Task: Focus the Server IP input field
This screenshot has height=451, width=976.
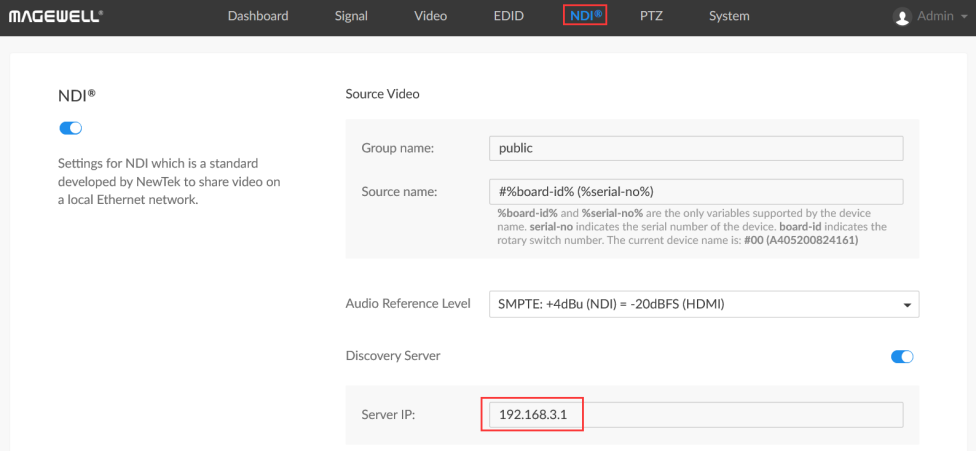Action: tap(696, 415)
